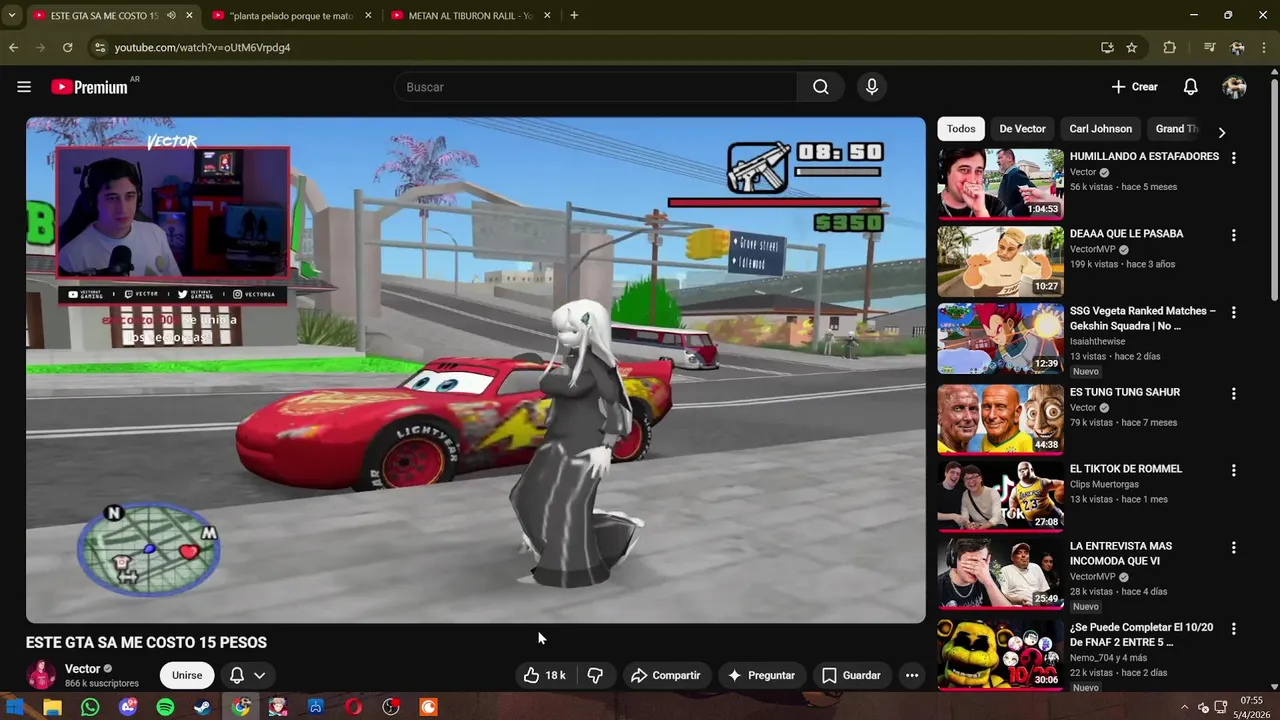Screen dimensions: 1280x720
Task: Dislike the video with thumbs down
Action: (x=595, y=675)
